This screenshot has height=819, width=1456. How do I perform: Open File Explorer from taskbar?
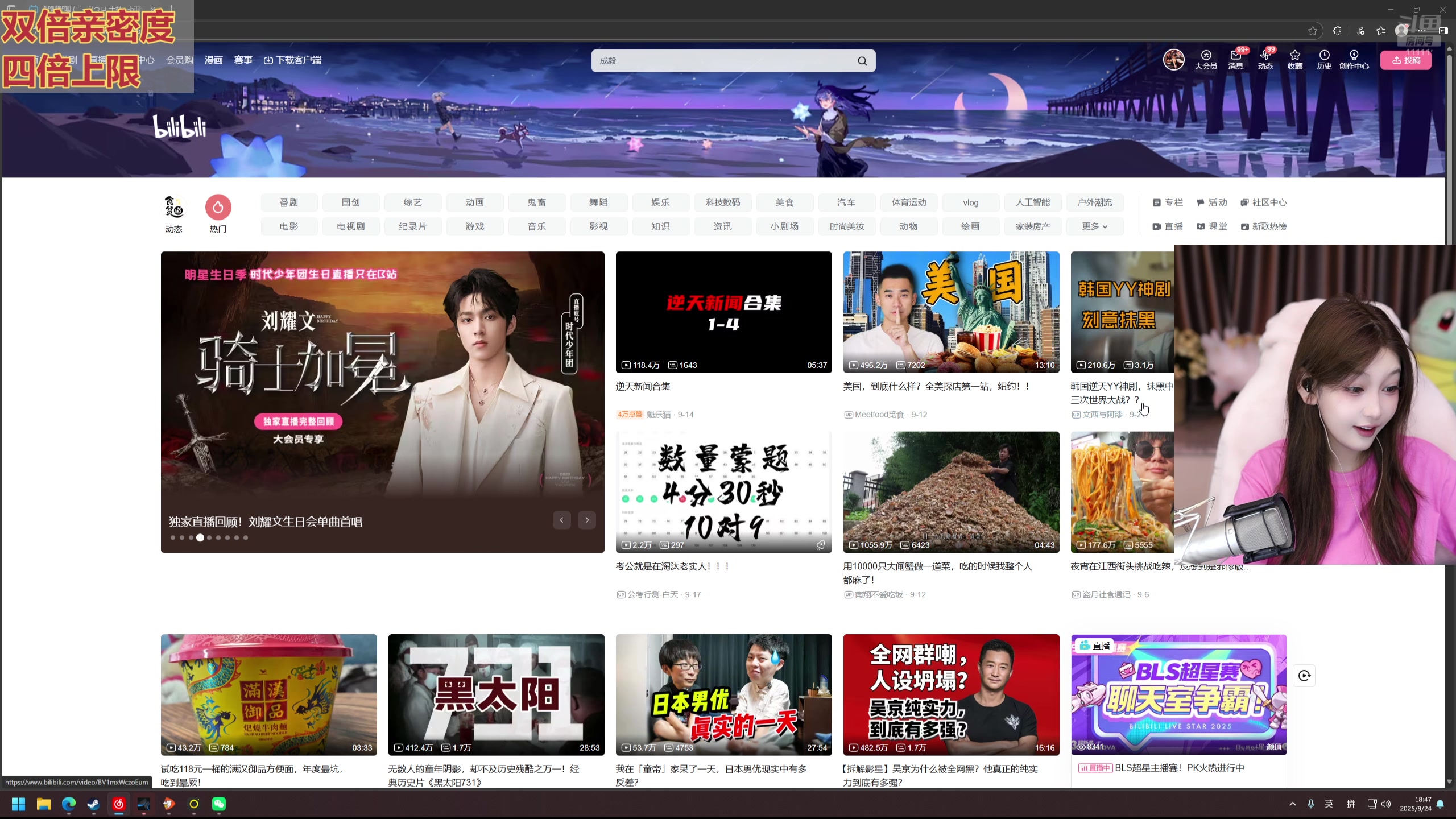point(44,804)
